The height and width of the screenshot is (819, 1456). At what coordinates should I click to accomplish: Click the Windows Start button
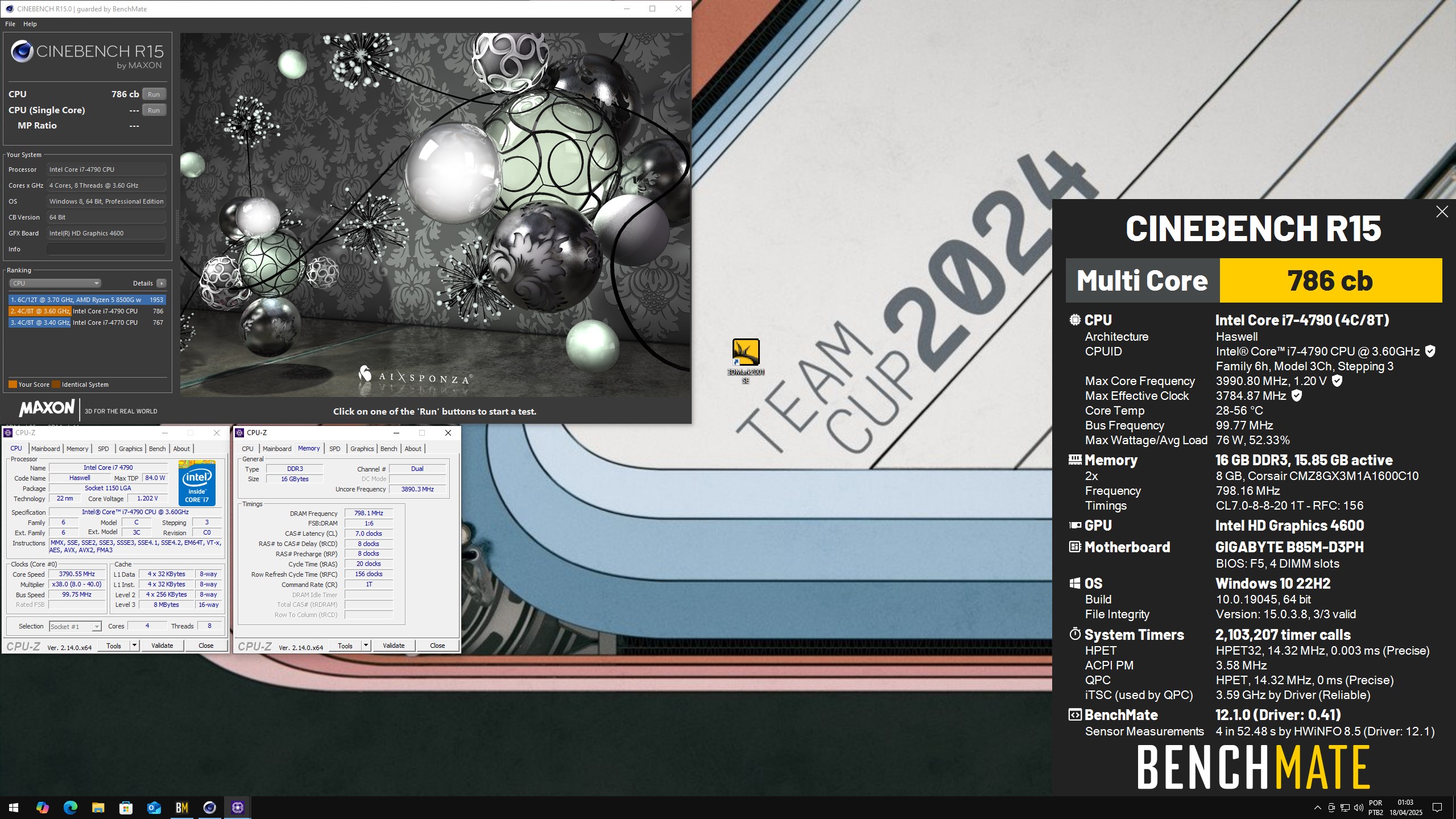14,807
